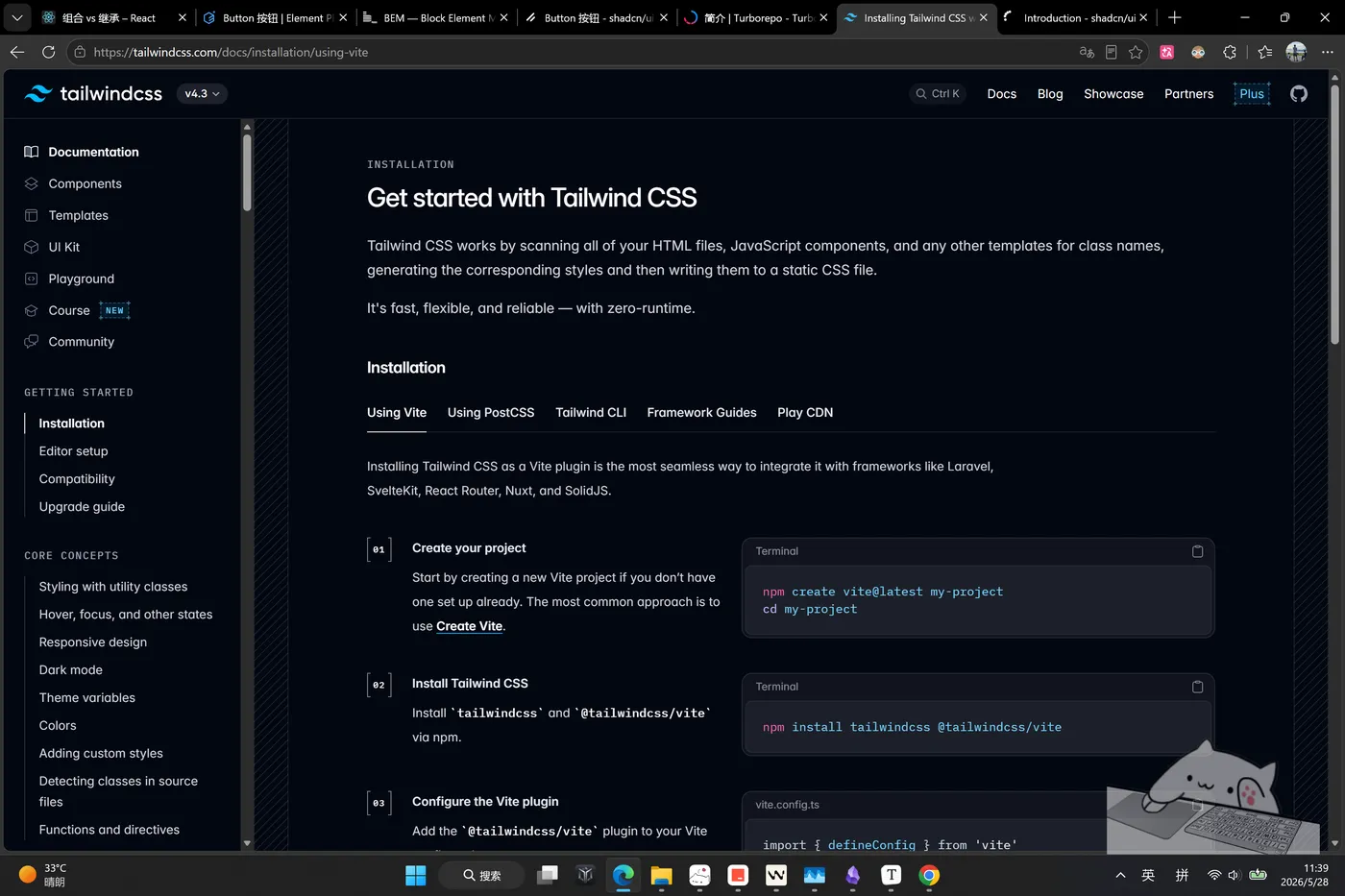Open the browser tab search dropdown
Screen dimensions: 1345x896
[x=17, y=17]
